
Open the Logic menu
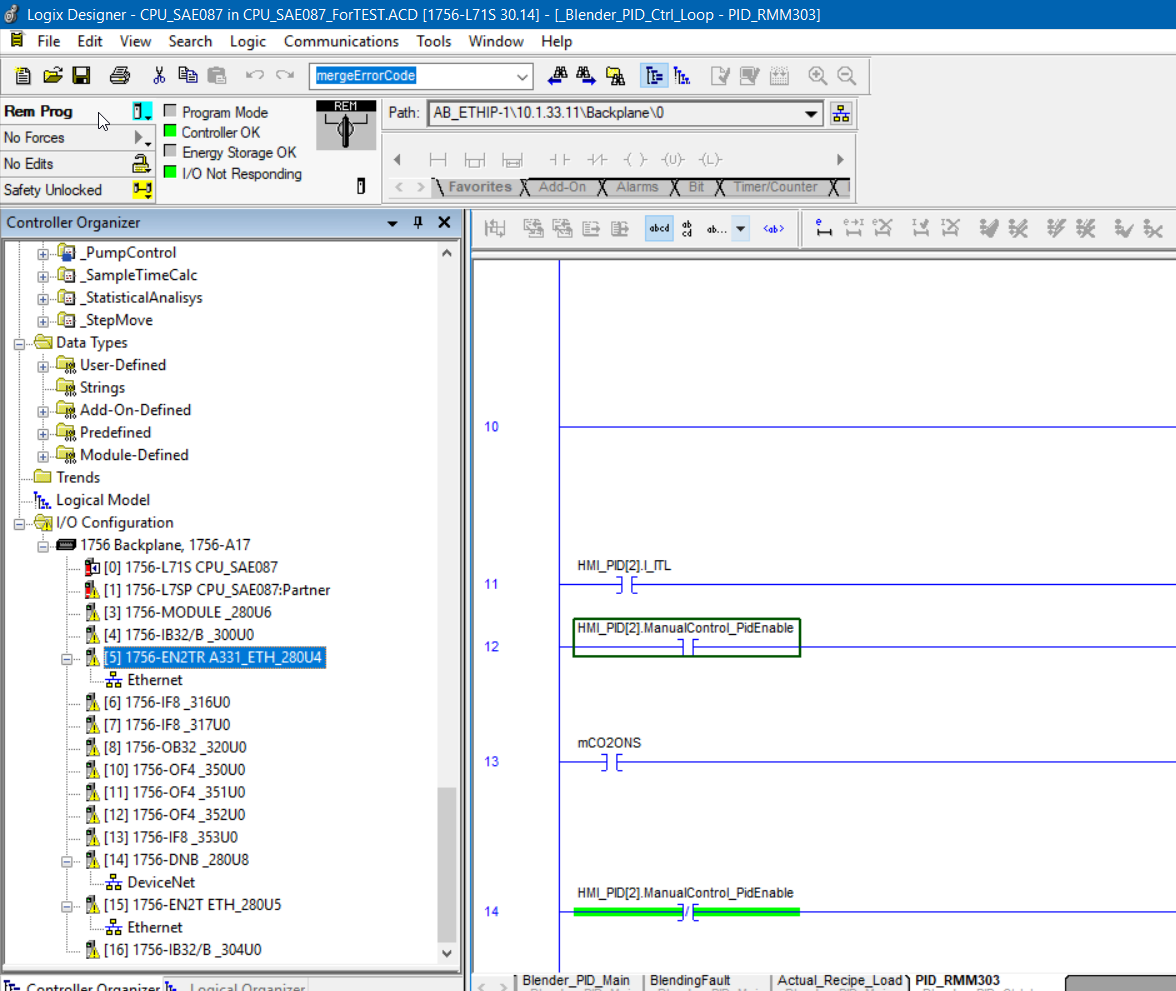pos(248,41)
